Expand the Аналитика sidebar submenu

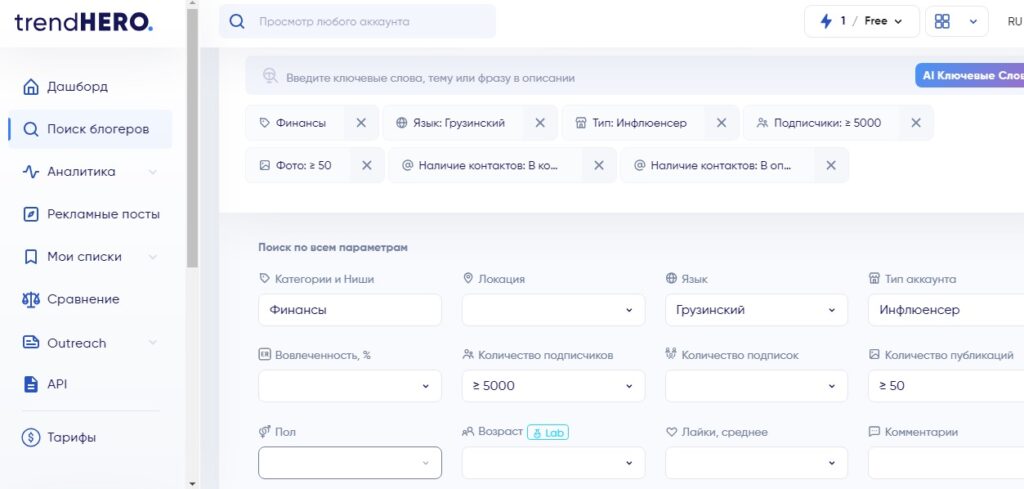[152, 172]
